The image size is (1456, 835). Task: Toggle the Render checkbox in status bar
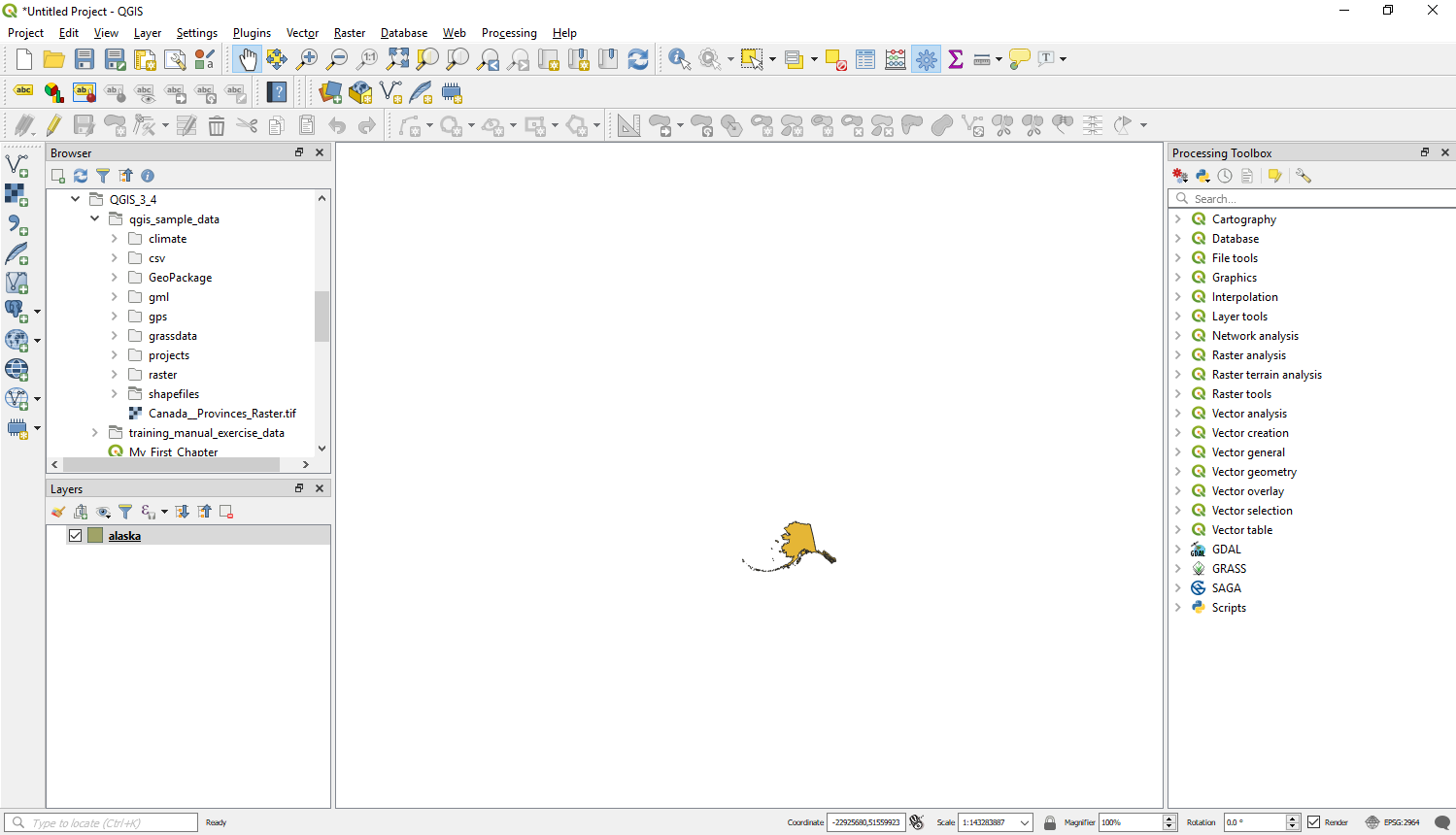tap(1314, 822)
